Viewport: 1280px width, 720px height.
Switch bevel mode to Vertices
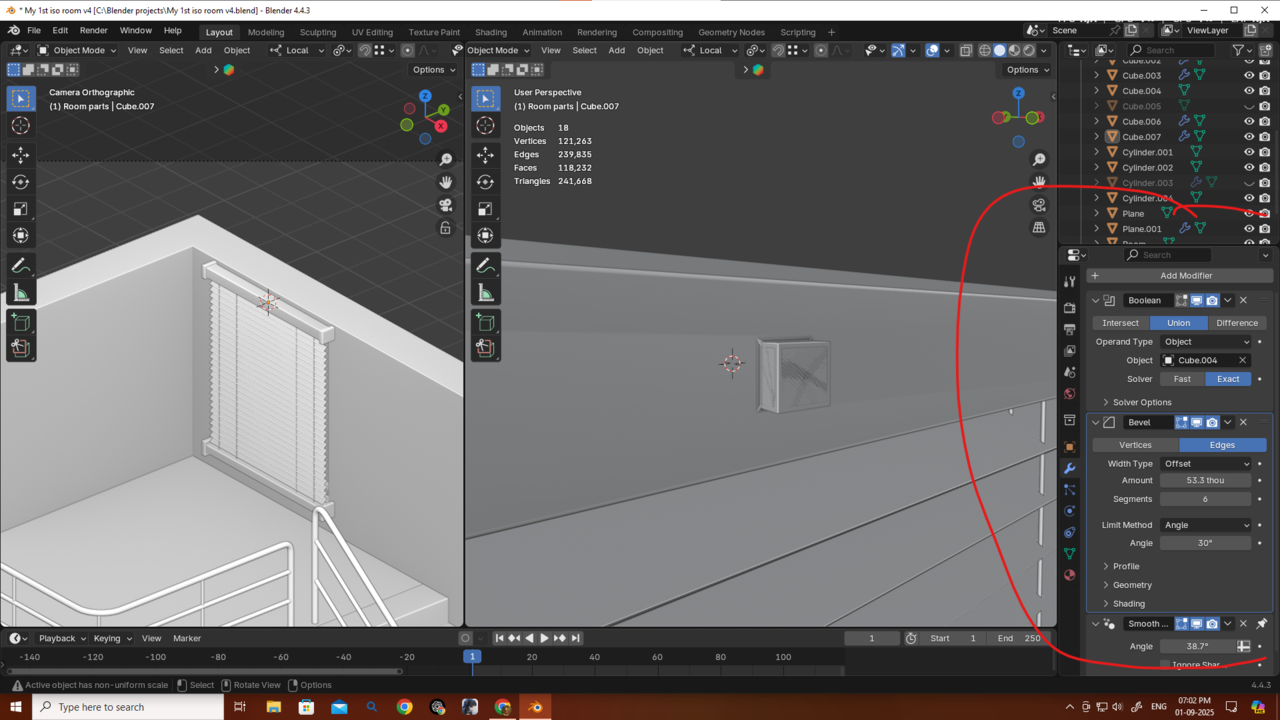[x=1135, y=445]
